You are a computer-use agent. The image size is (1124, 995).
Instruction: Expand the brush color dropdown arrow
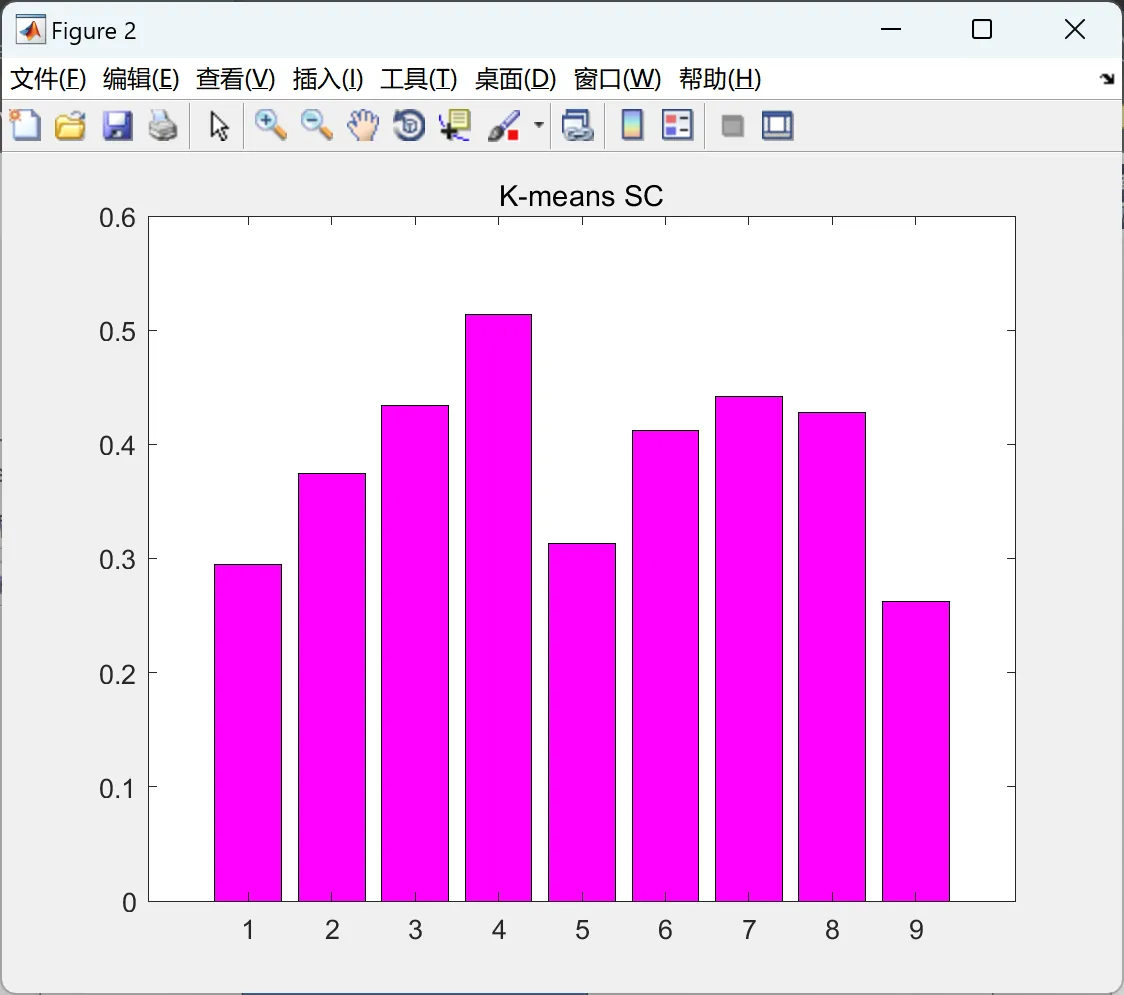coord(538,125)
